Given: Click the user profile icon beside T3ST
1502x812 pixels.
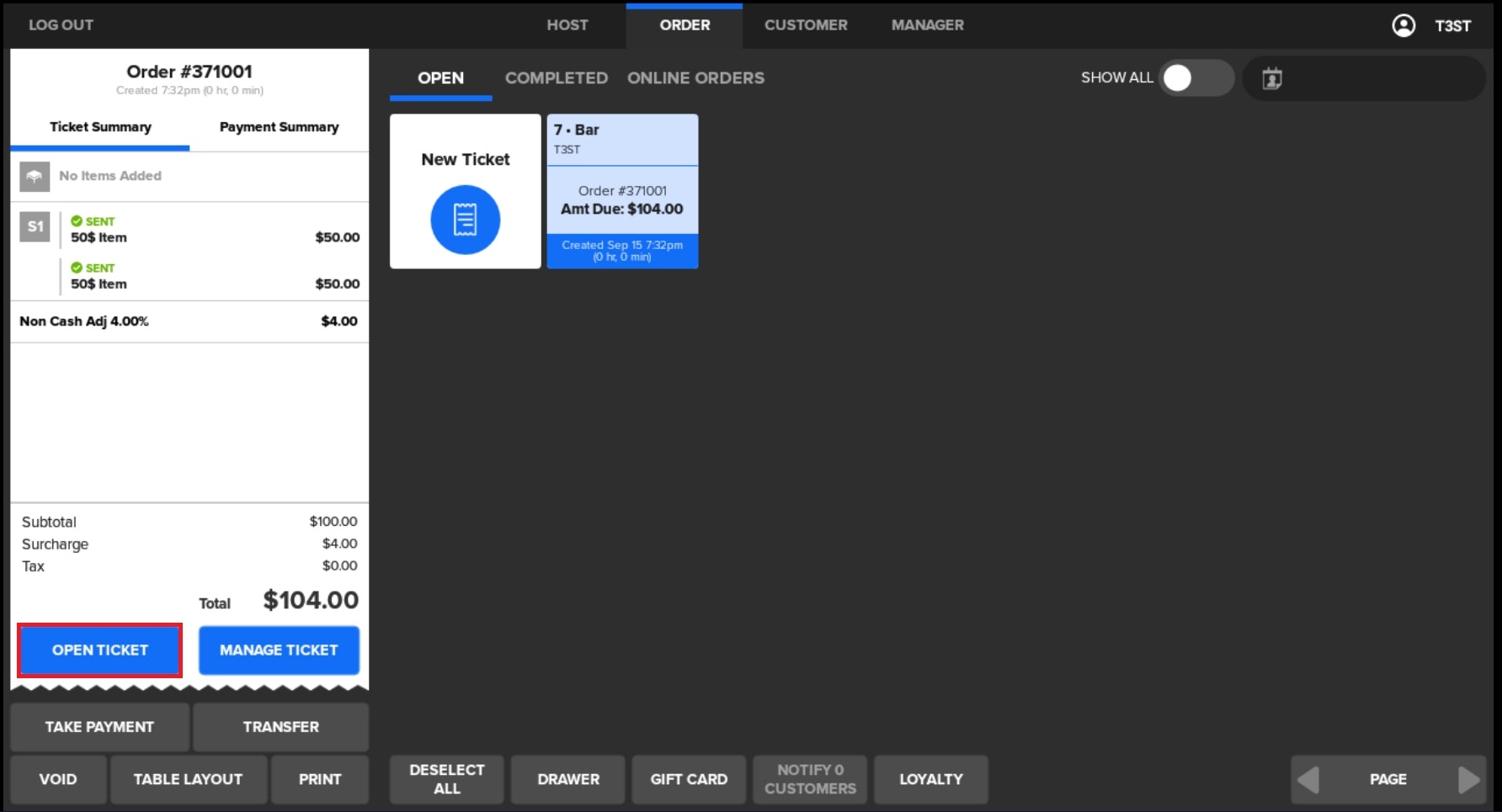Looking at the screenshot, I should pyautogui.click(x=1403, y=25).
